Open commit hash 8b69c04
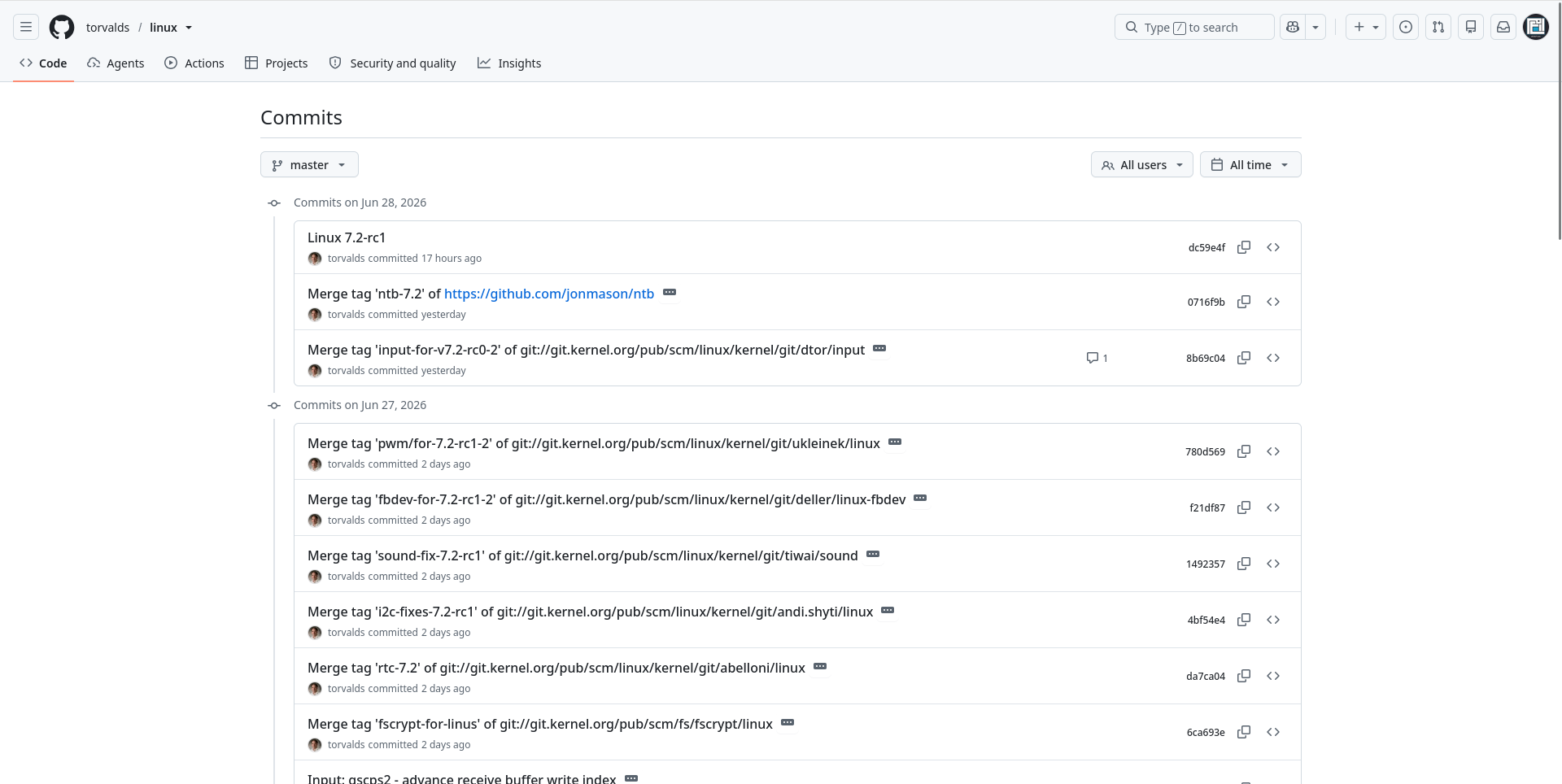The image size is (1562, 784). (1206, 358)
